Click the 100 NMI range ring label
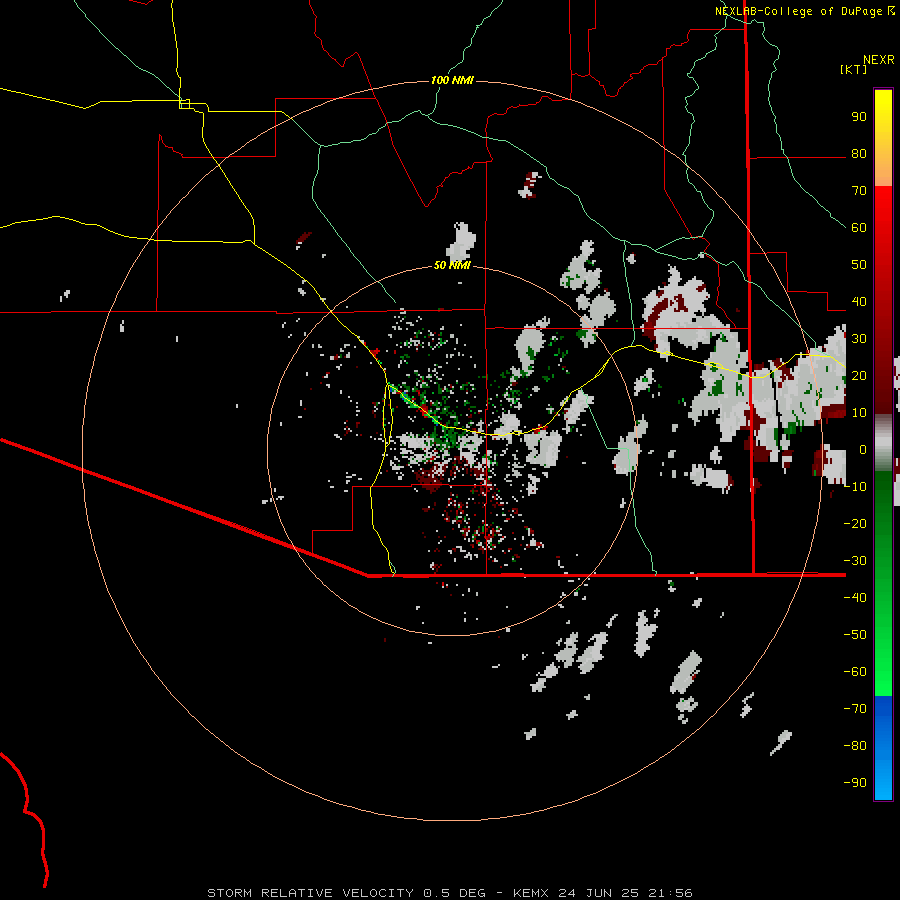 pyautogui.click(x=452, y=80)
